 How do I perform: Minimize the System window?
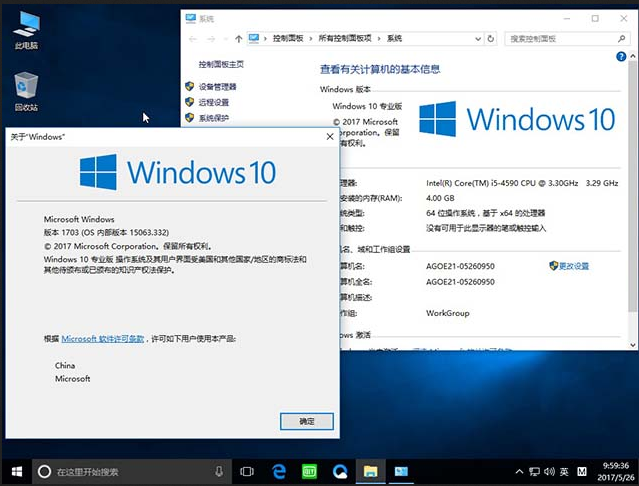(x=566, y=19)
